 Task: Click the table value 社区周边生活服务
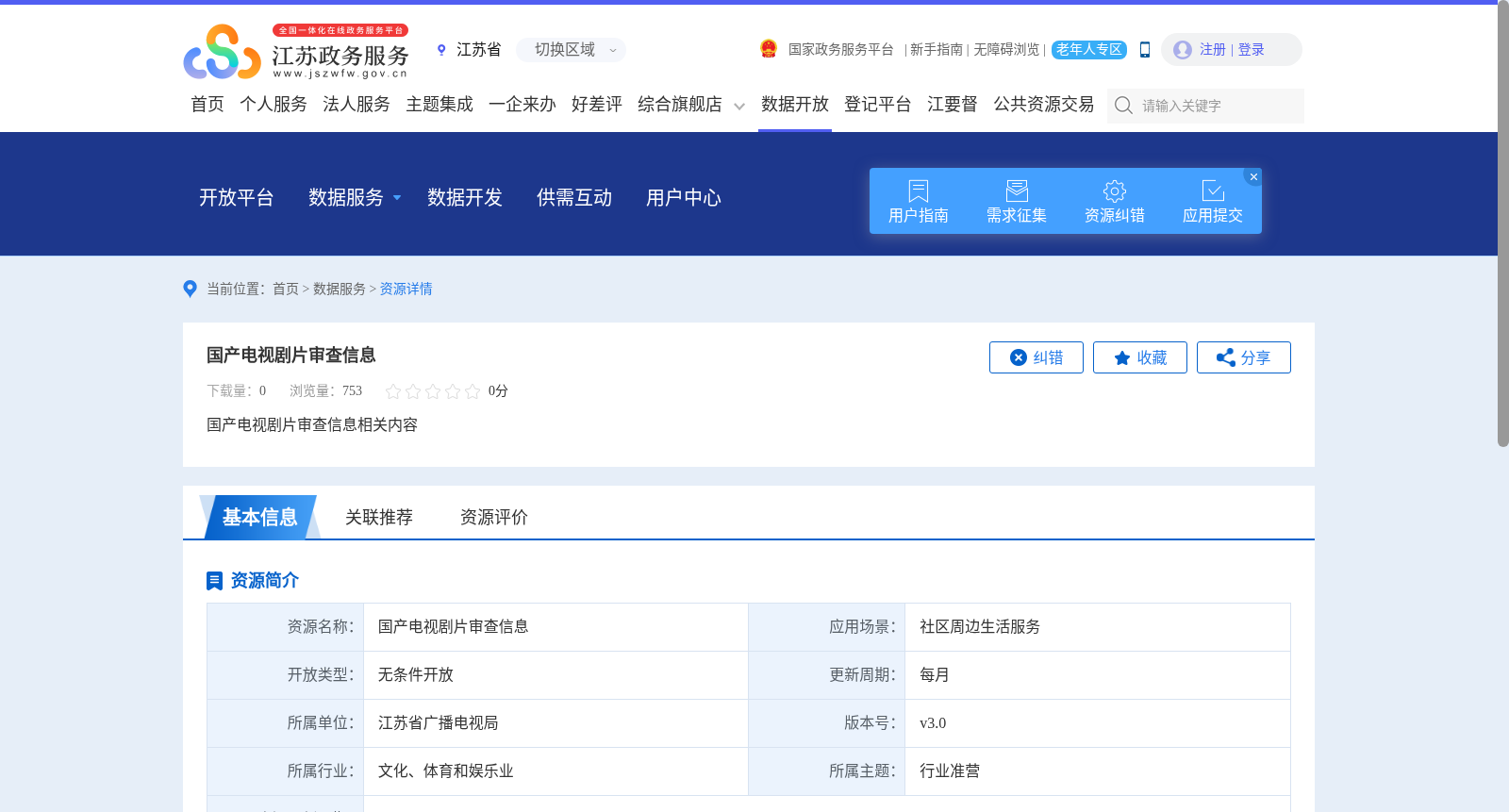980,627
